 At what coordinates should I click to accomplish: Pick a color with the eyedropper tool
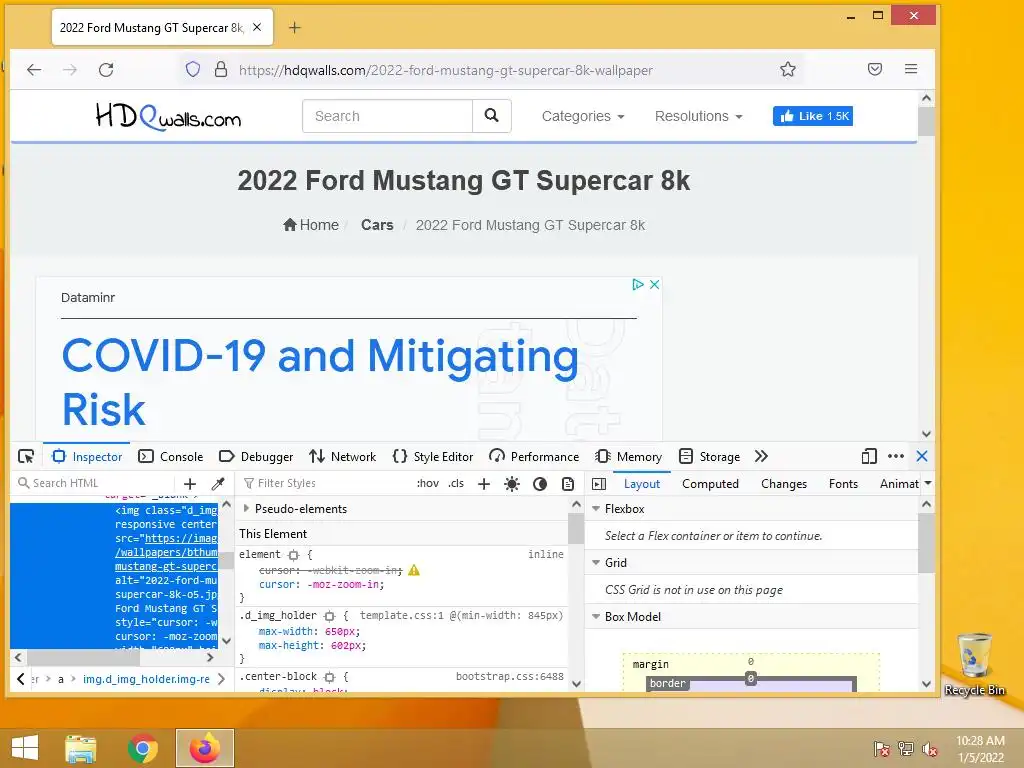pyautogui.click(x=218, y=484)
